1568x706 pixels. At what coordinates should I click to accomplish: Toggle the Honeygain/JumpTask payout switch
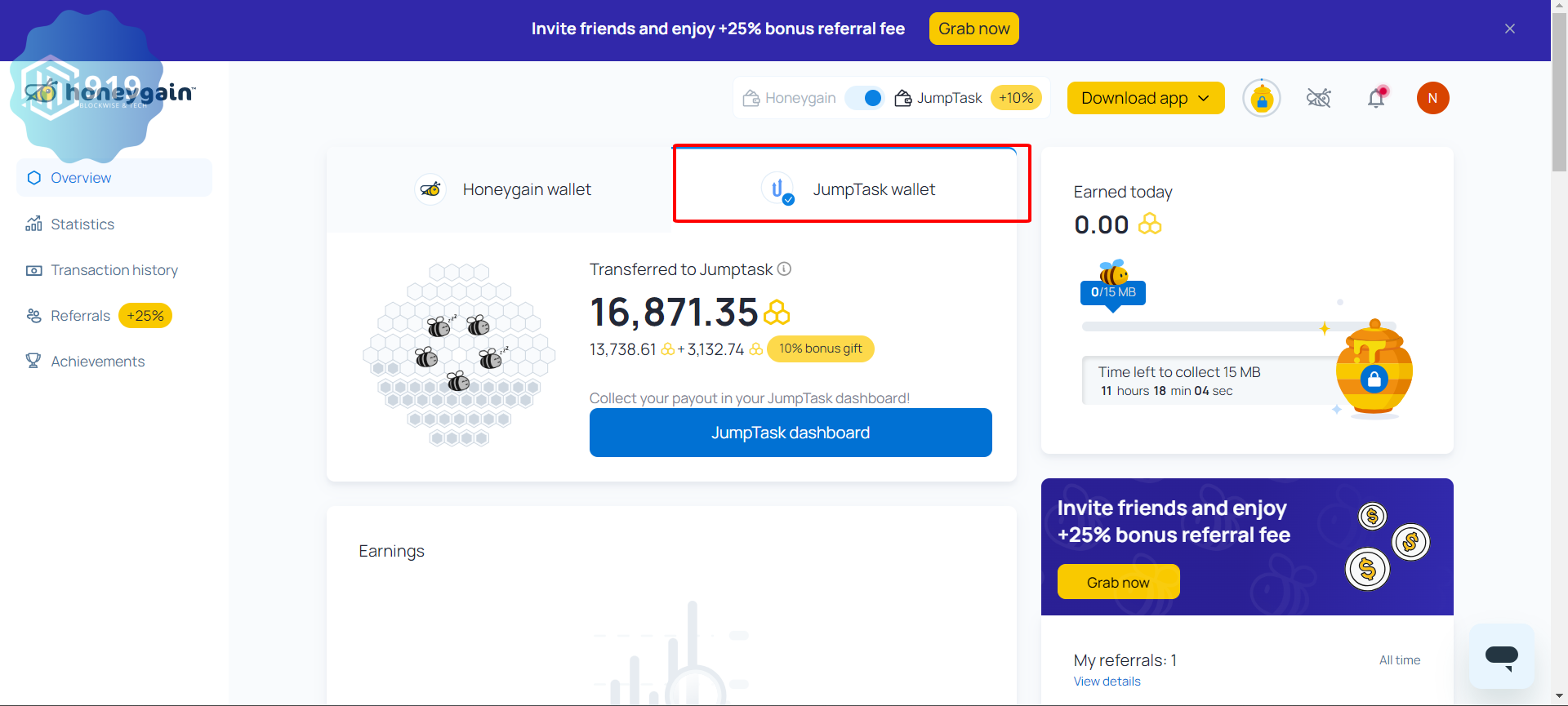[x=865, y=98]
